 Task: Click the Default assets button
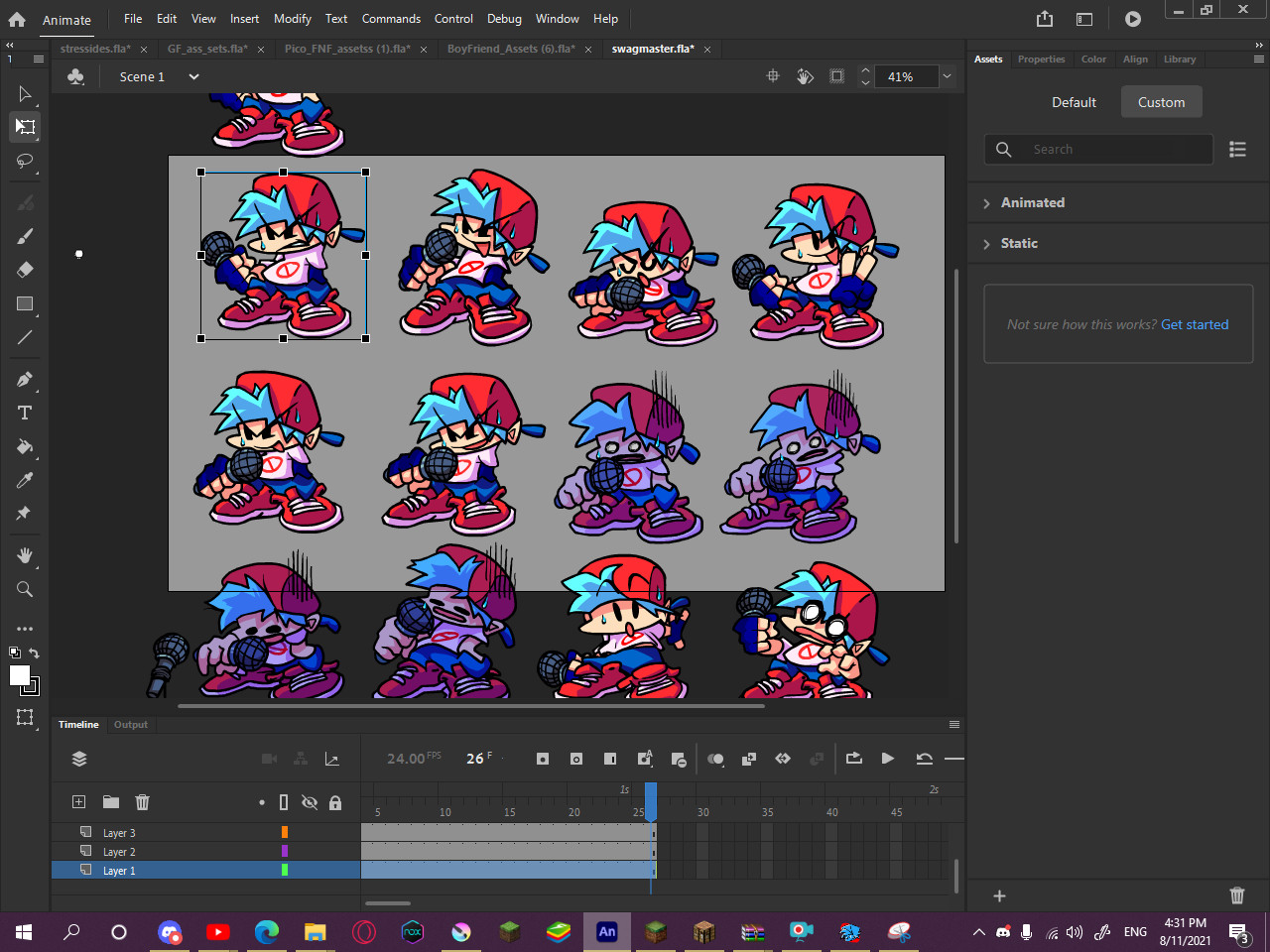click(1074, 102)
